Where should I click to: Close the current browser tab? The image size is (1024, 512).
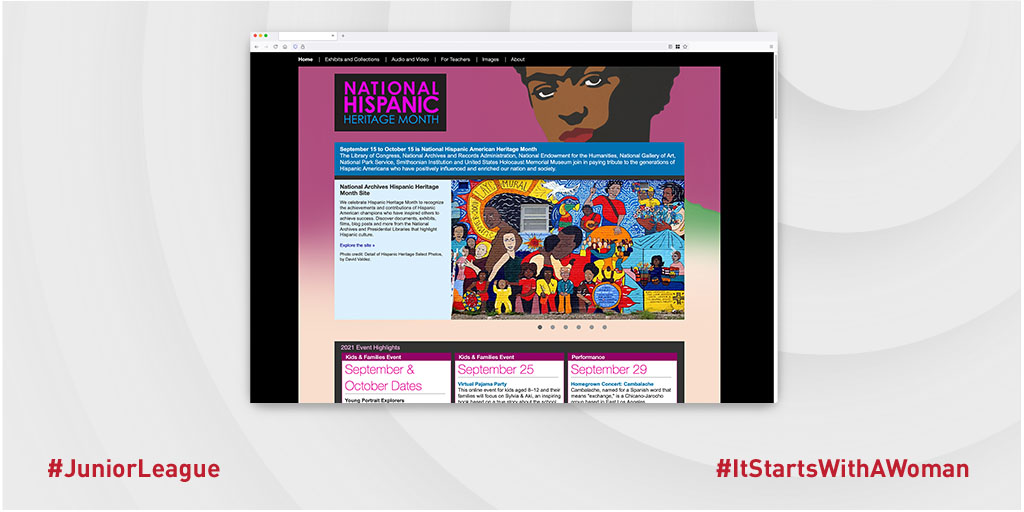point(332,35)
